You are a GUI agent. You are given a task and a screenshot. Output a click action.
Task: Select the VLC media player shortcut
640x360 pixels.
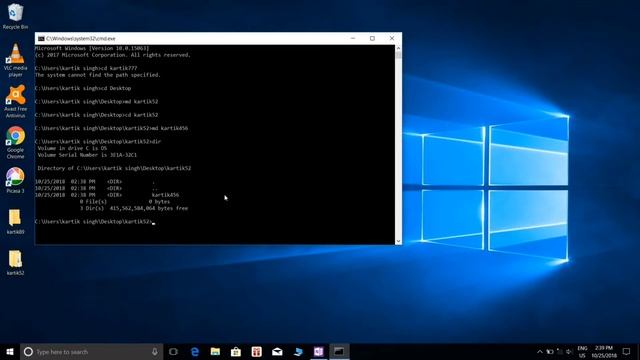click(16, 60)
